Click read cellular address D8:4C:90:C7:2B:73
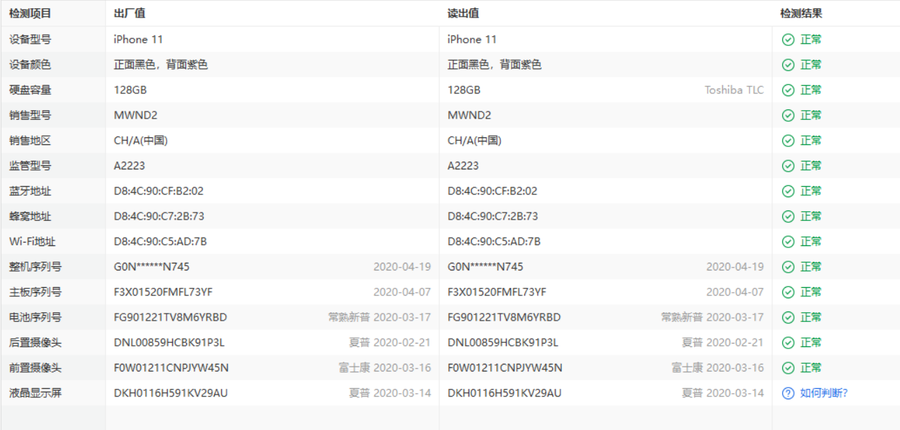This screenshot has width=900, height=430. [x=492, y=216]
